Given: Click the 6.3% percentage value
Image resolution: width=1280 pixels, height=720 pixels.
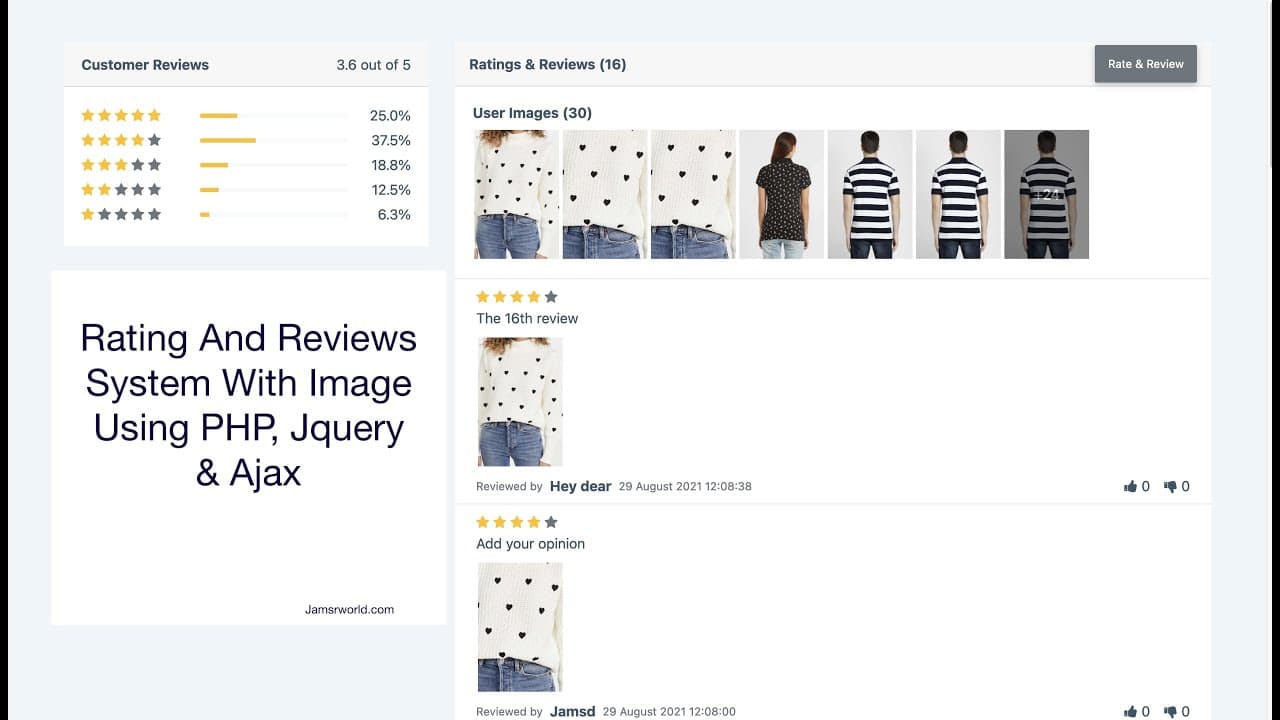Looking at the screenshot, I should point(394,215).
